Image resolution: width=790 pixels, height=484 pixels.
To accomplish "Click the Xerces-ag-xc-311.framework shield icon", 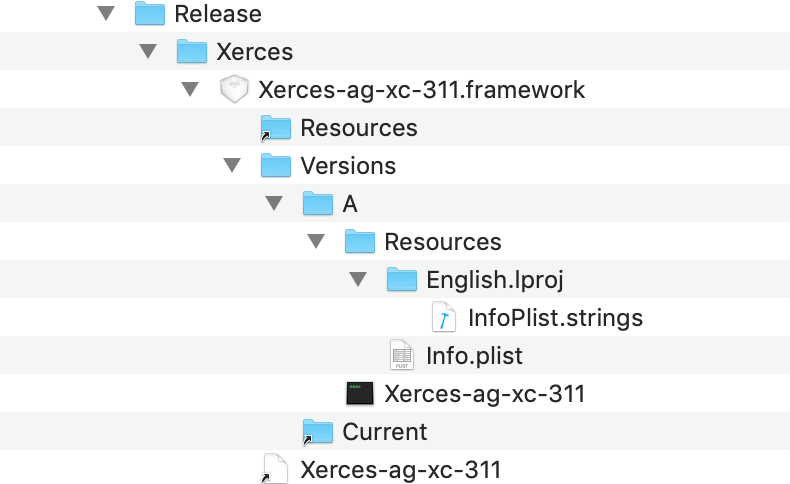I will pos(233,90).
